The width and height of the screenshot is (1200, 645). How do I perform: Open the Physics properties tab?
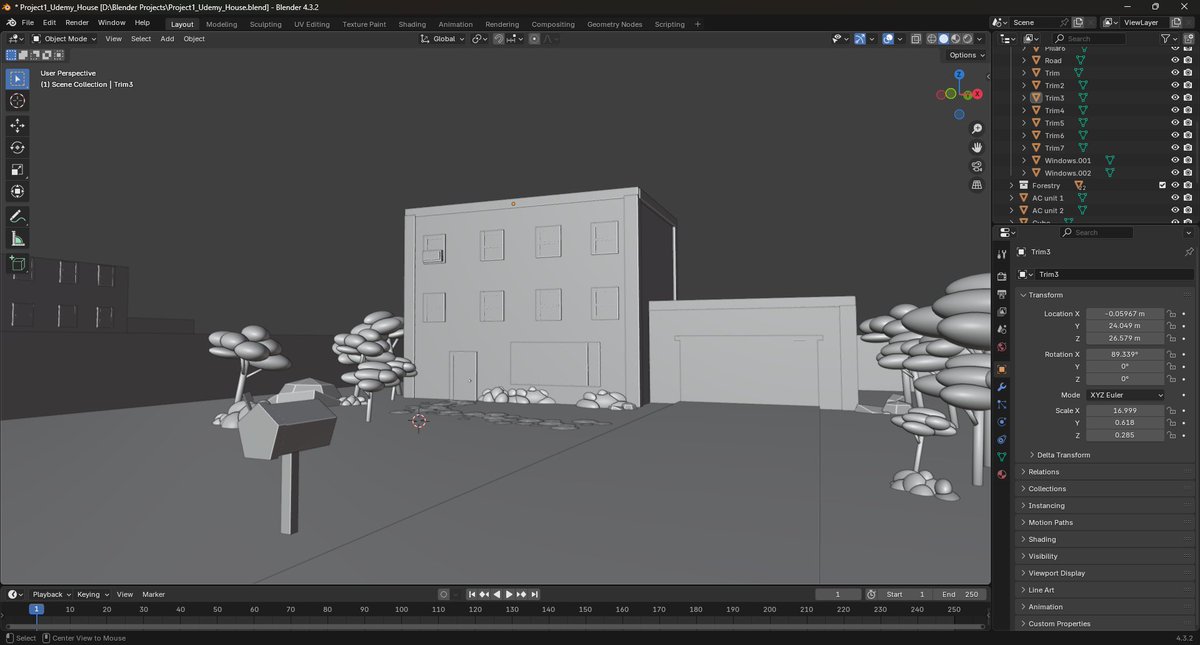tap(1001, 422)
